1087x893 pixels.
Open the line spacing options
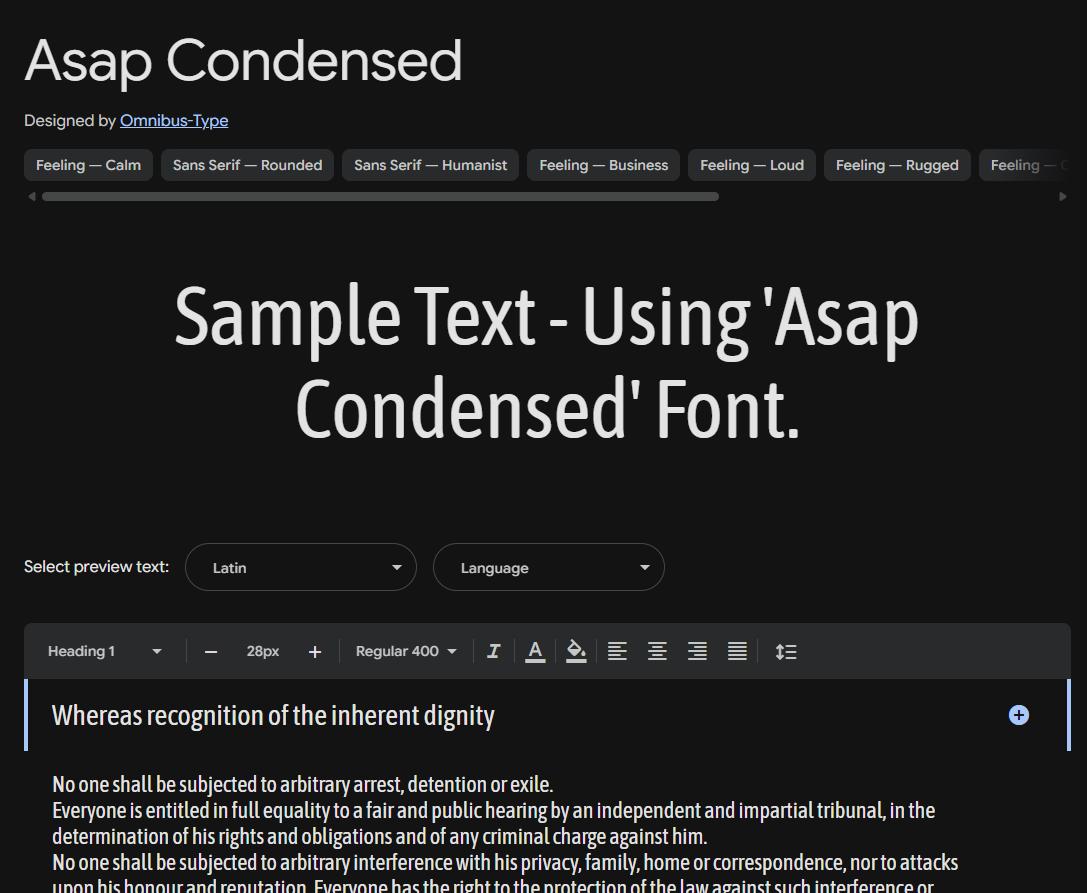point(785,651)
